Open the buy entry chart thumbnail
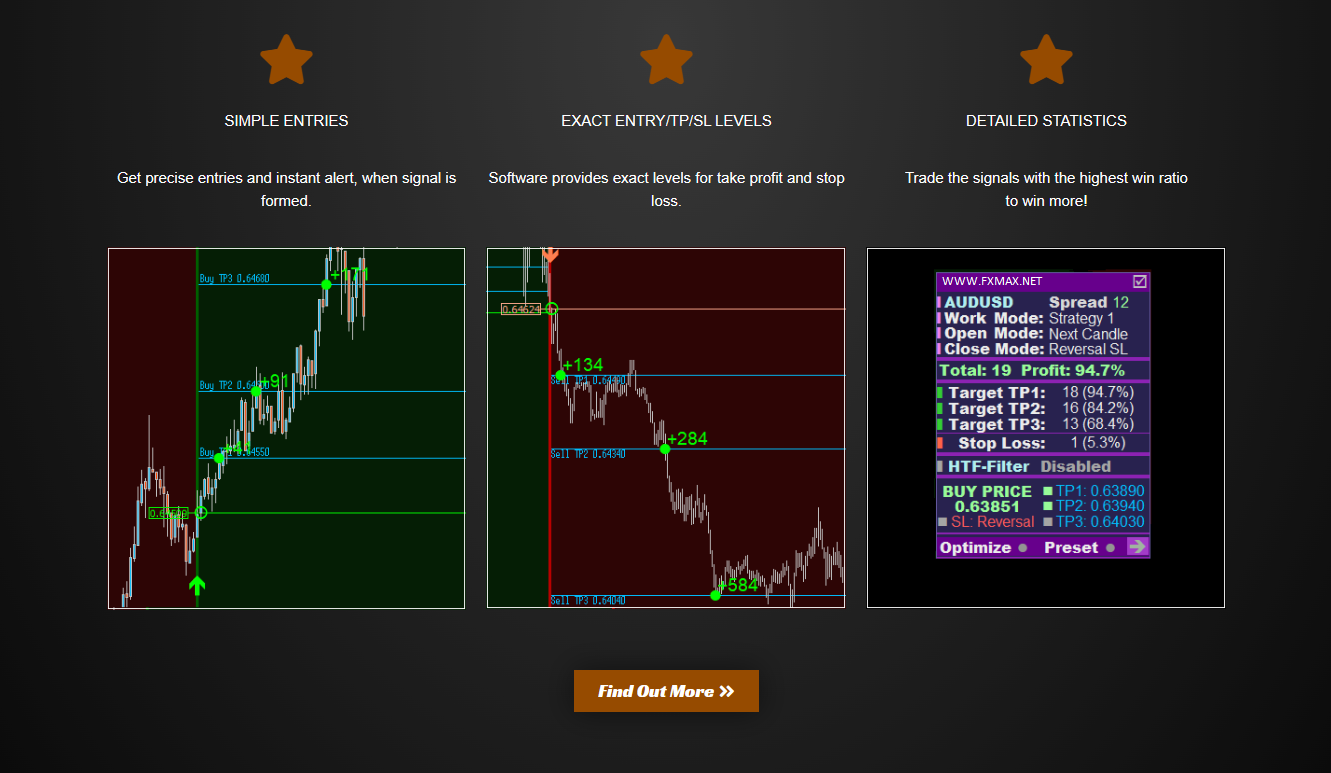This screenshot has width=1331, height=773. click(286, 428)
